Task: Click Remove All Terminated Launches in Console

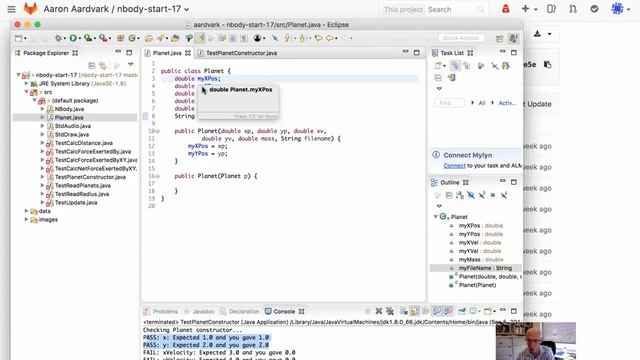Action: click(390, 311)
